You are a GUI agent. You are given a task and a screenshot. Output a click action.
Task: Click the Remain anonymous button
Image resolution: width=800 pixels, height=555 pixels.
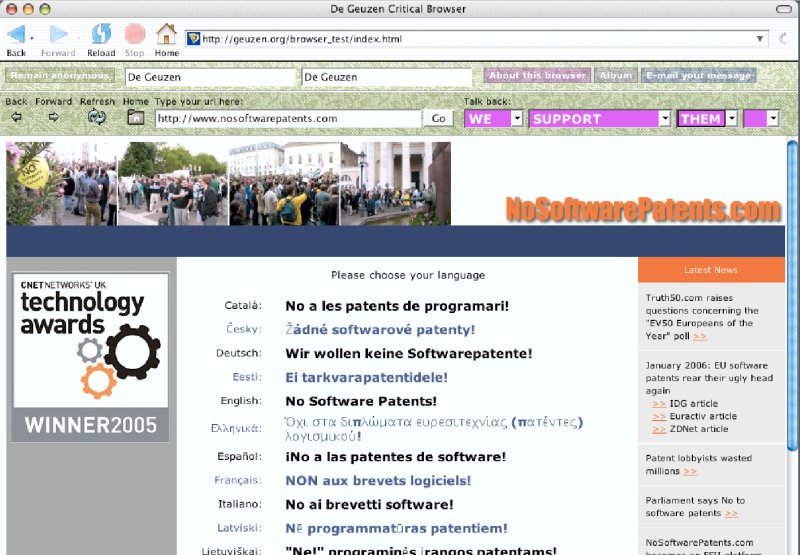pos(60,75)
